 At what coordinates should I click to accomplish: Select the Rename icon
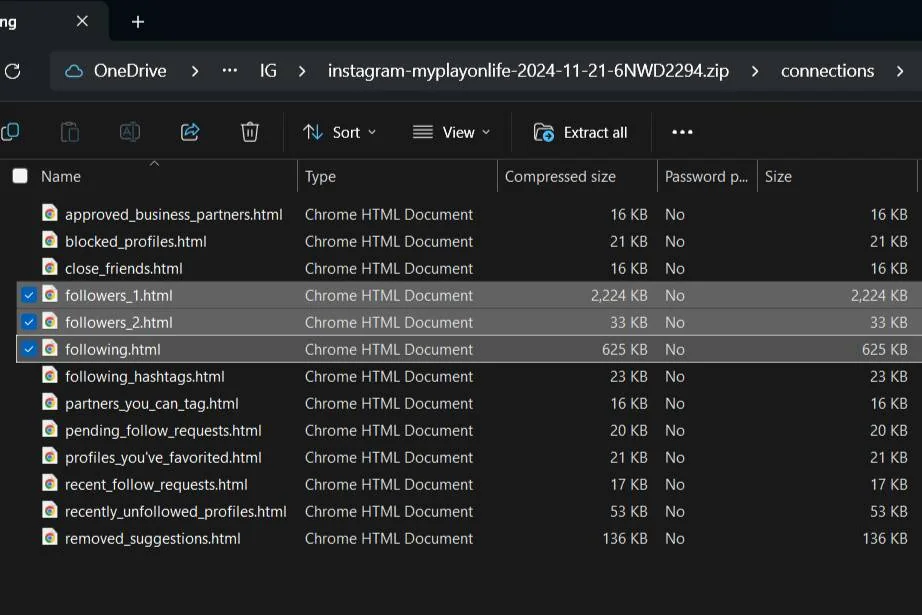[x=129, y=131]
